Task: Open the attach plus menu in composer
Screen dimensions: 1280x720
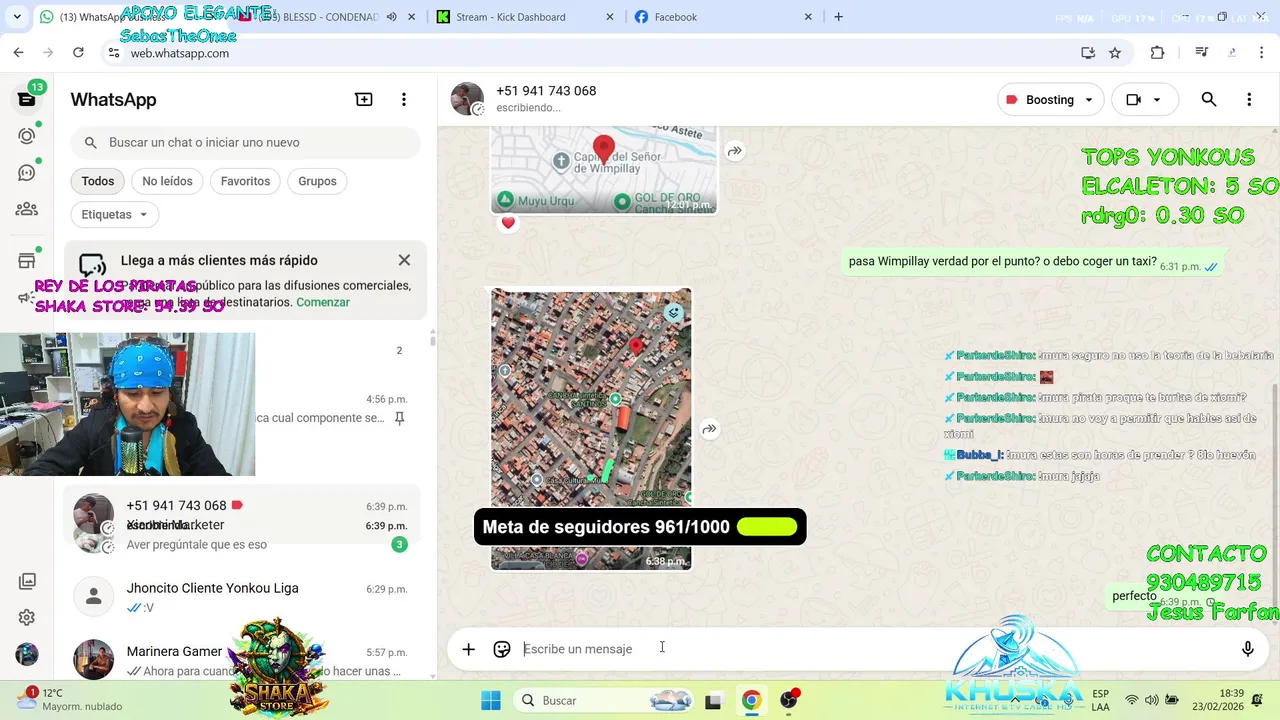Action: point(468,649)
